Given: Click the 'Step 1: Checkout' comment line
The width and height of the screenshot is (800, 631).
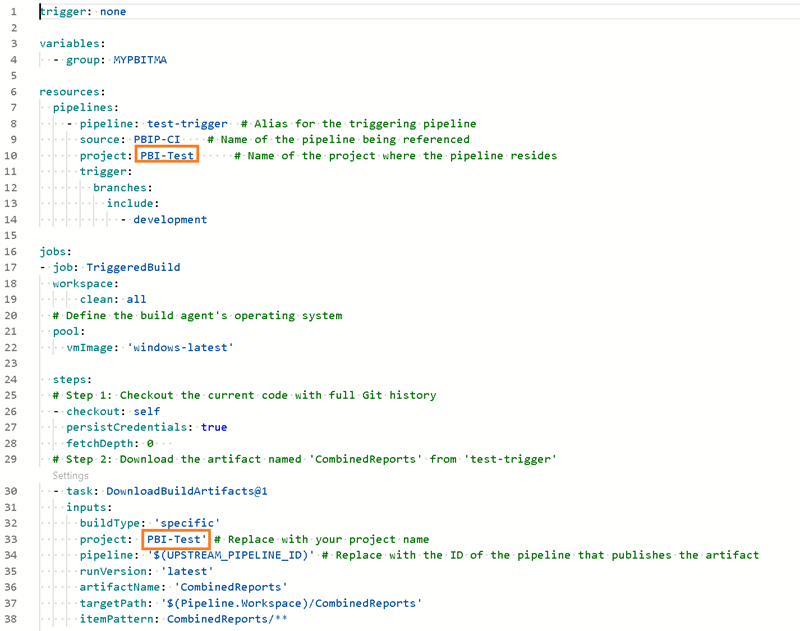Looking at the screenshot, I should coord(248,395).
